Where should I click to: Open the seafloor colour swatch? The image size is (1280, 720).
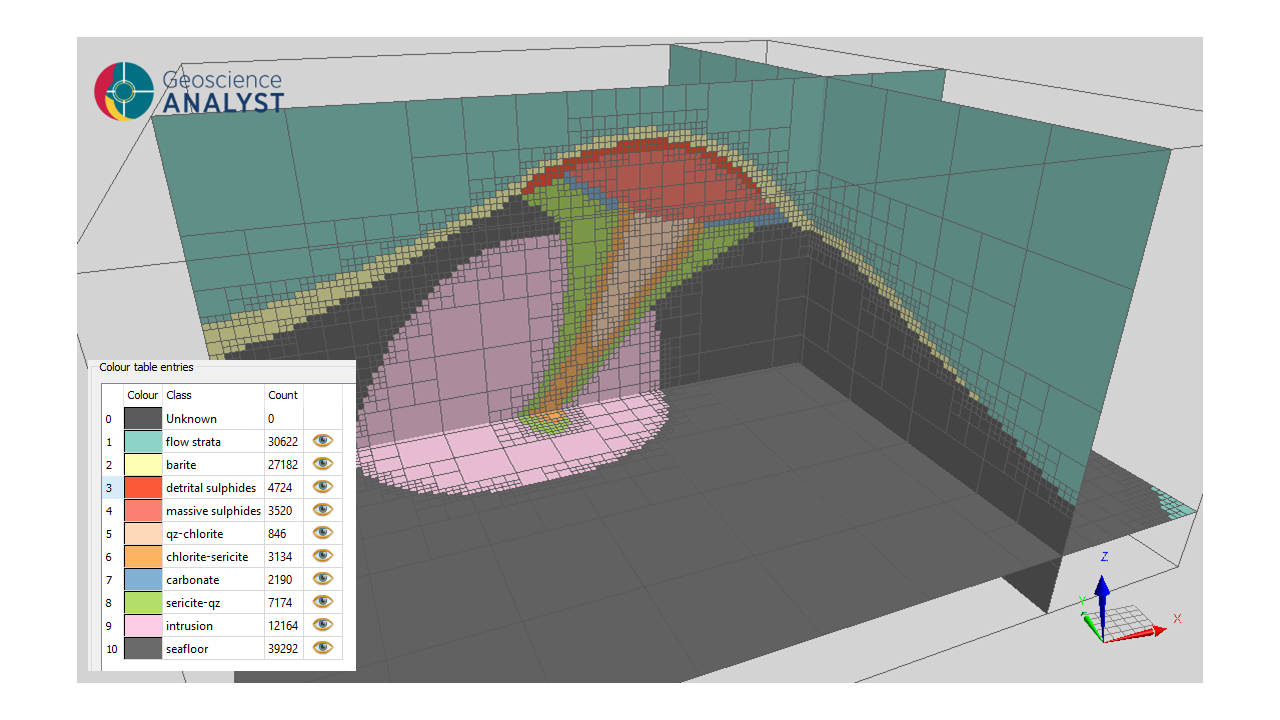143,649
